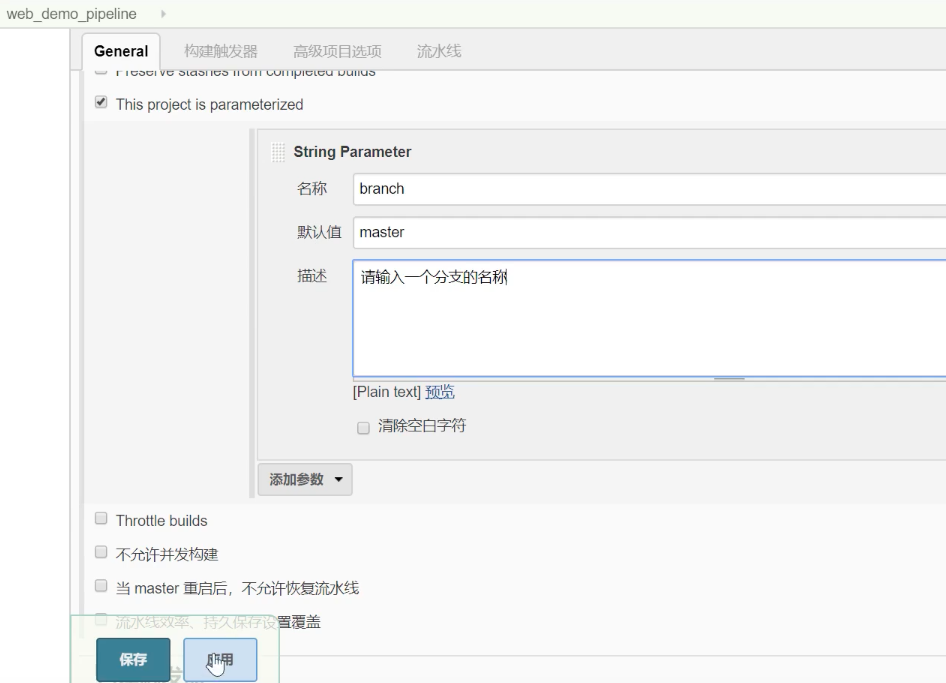Check 不允许并发构建 option
Screen dimensions: 946x683
click(101, 552)
